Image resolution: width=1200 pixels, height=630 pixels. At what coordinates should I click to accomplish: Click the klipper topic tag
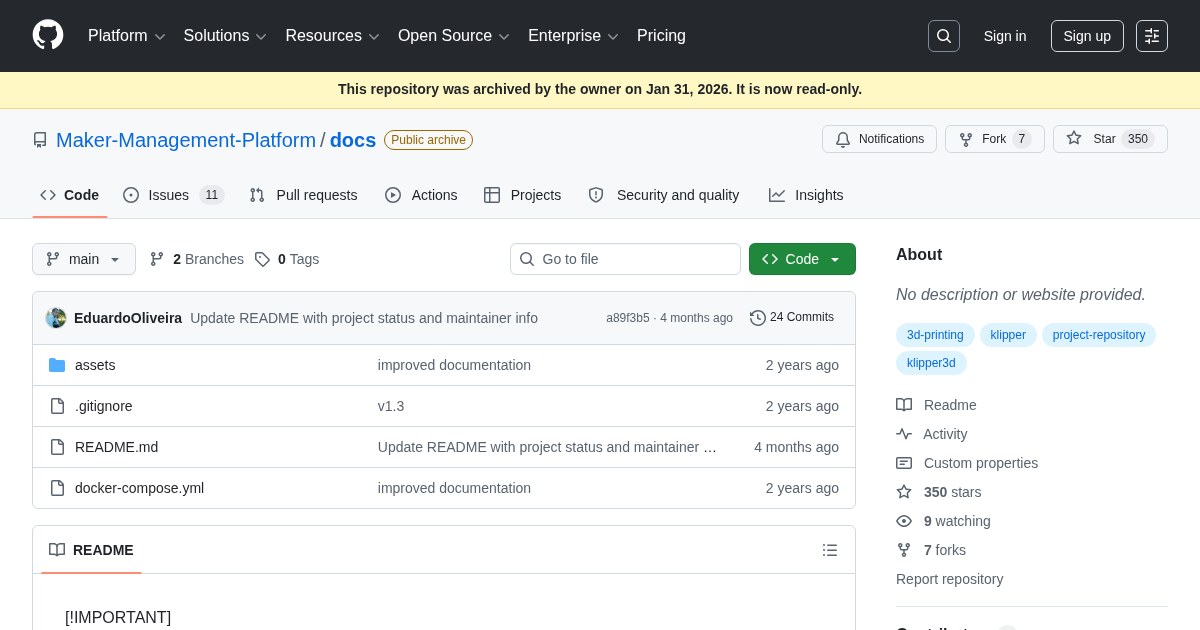(x=1008, y=335)
